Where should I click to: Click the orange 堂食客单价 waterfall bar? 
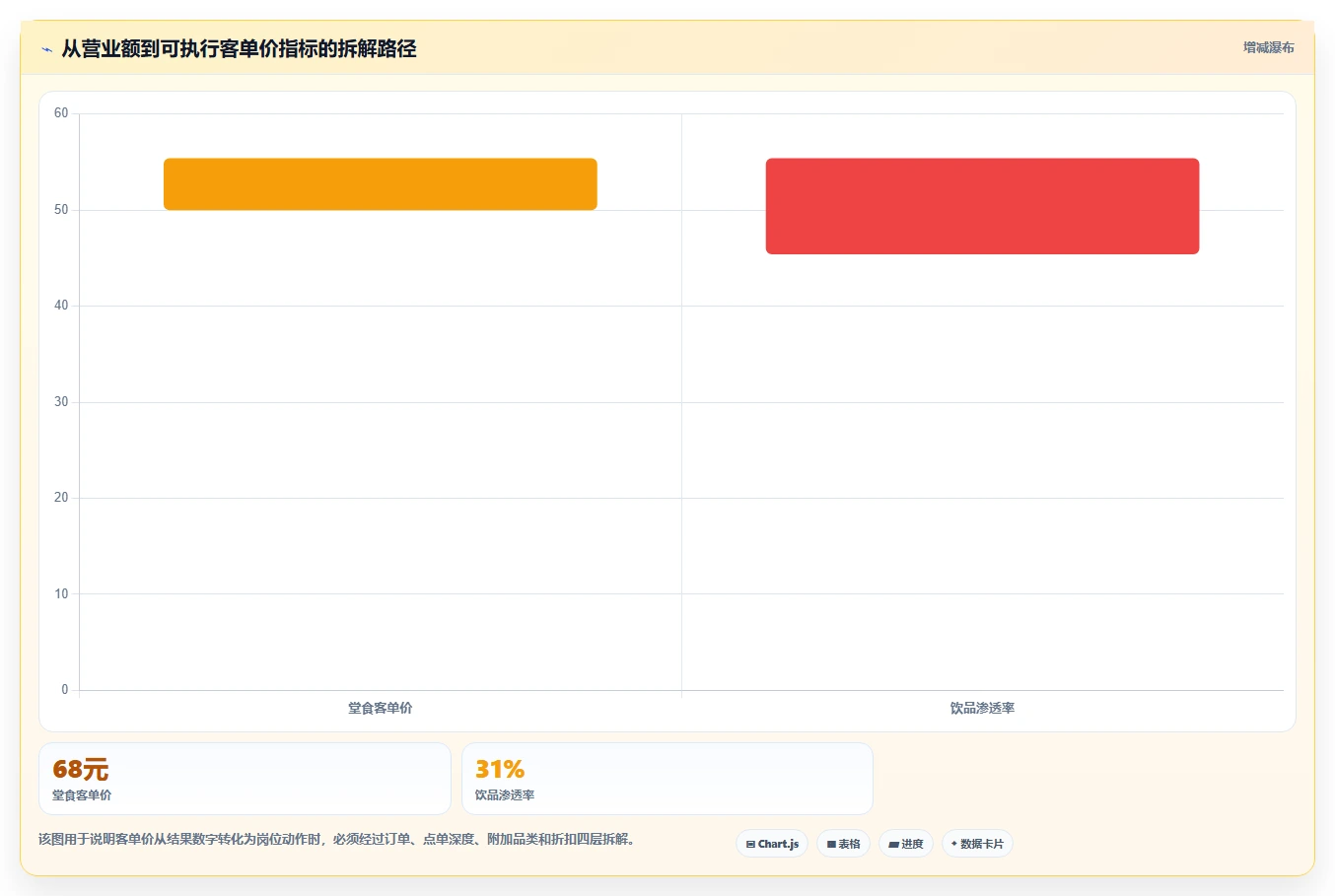381,184
